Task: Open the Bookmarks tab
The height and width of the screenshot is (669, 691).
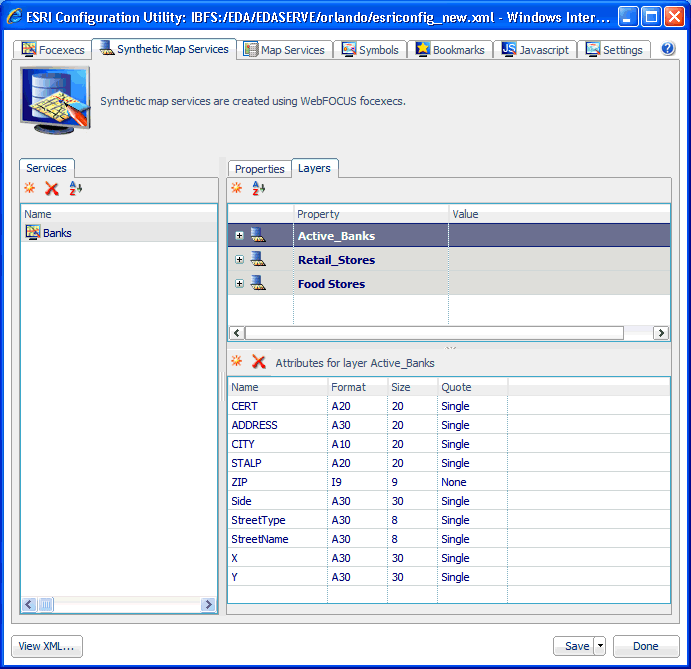Action: pyautogui.click(x=450, y=49)
